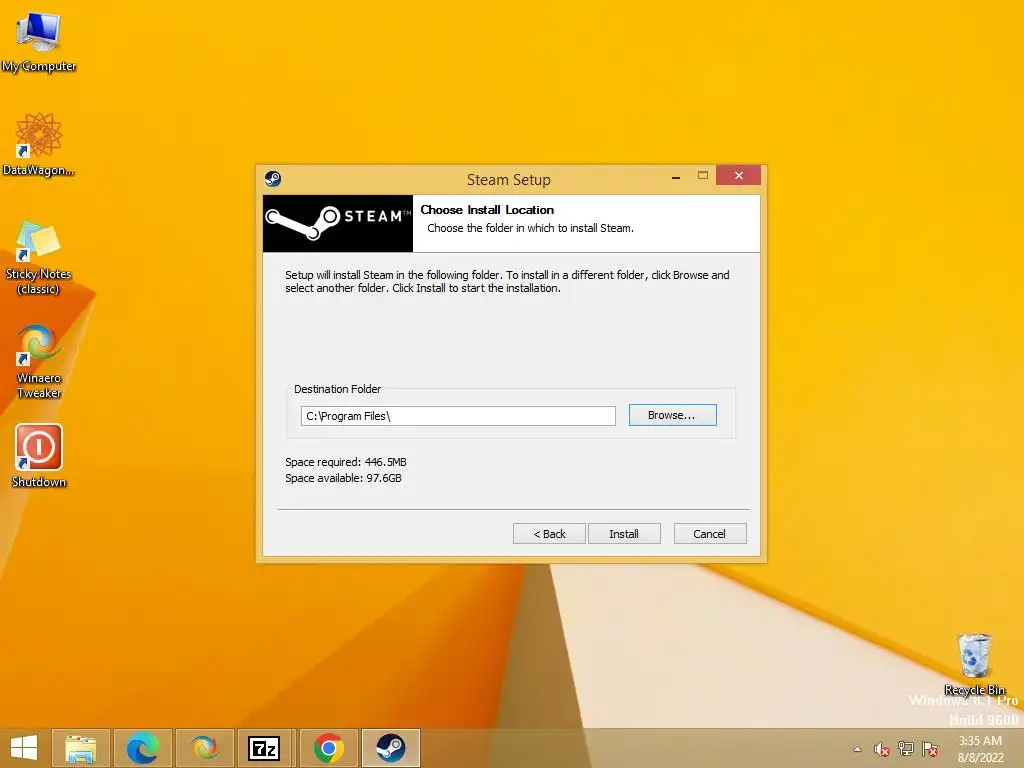Click the muted speaker tray icon
Screen dimensions: 1024x768
pos(882,749)
